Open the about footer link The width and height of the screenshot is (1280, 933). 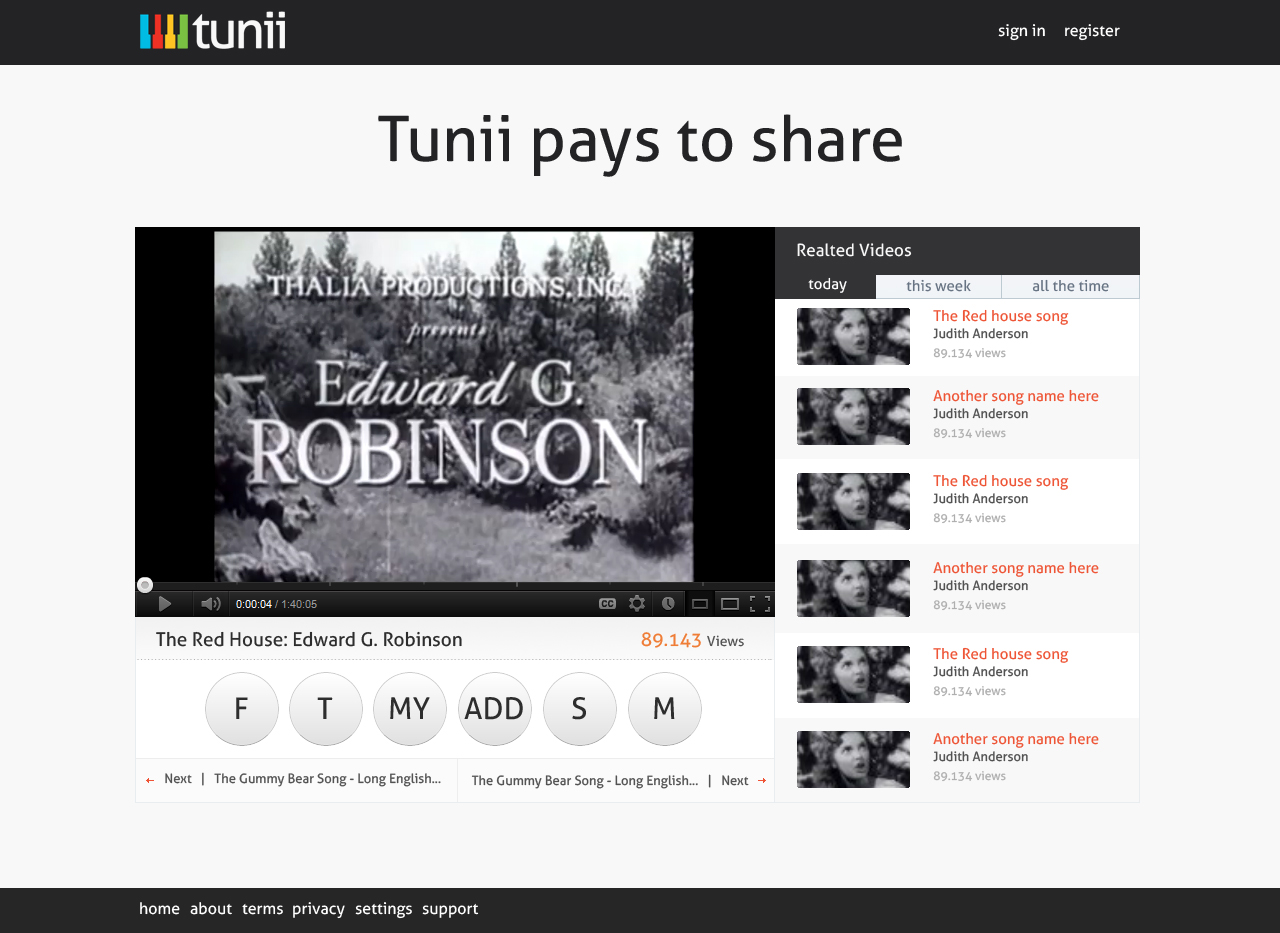tap(211, 909)
